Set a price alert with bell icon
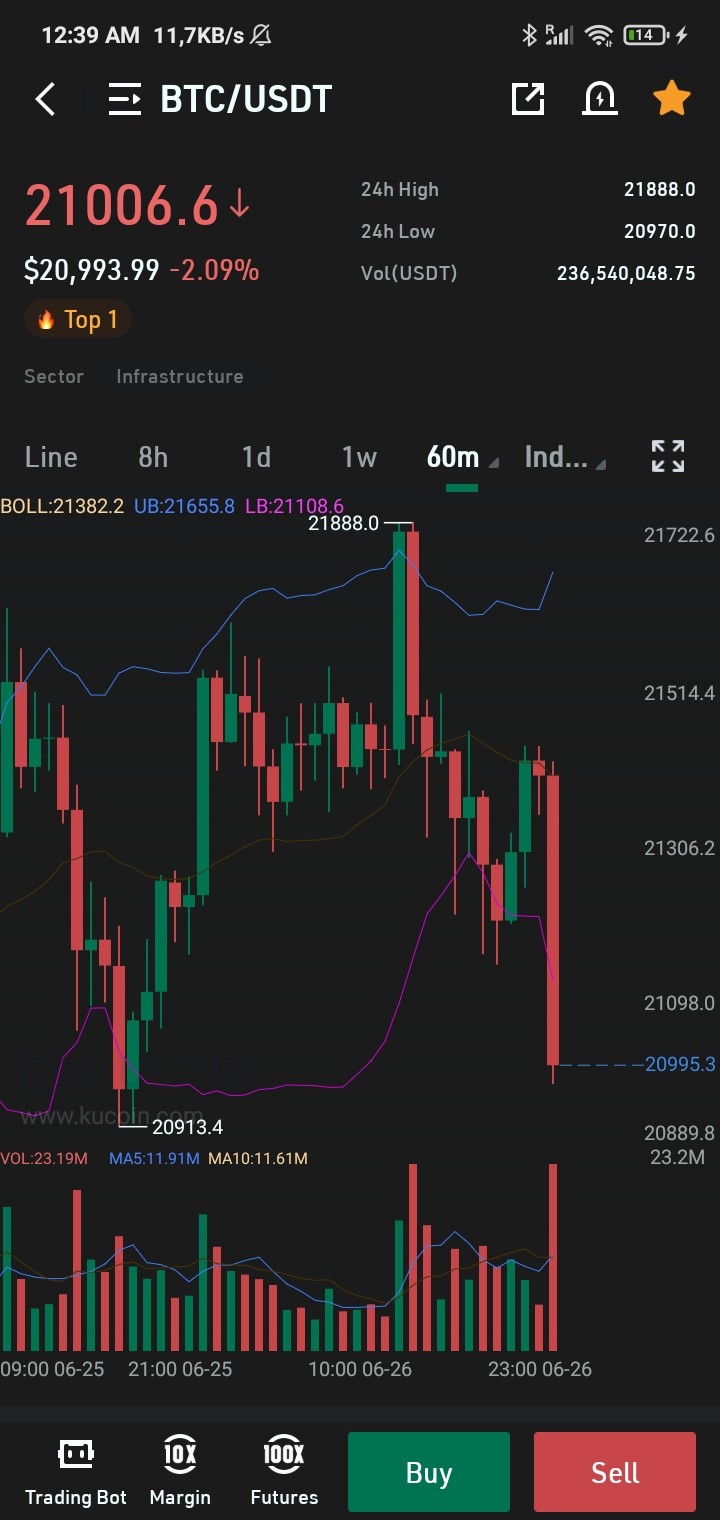The image size is (720, 1520). [x=600, y=98]
